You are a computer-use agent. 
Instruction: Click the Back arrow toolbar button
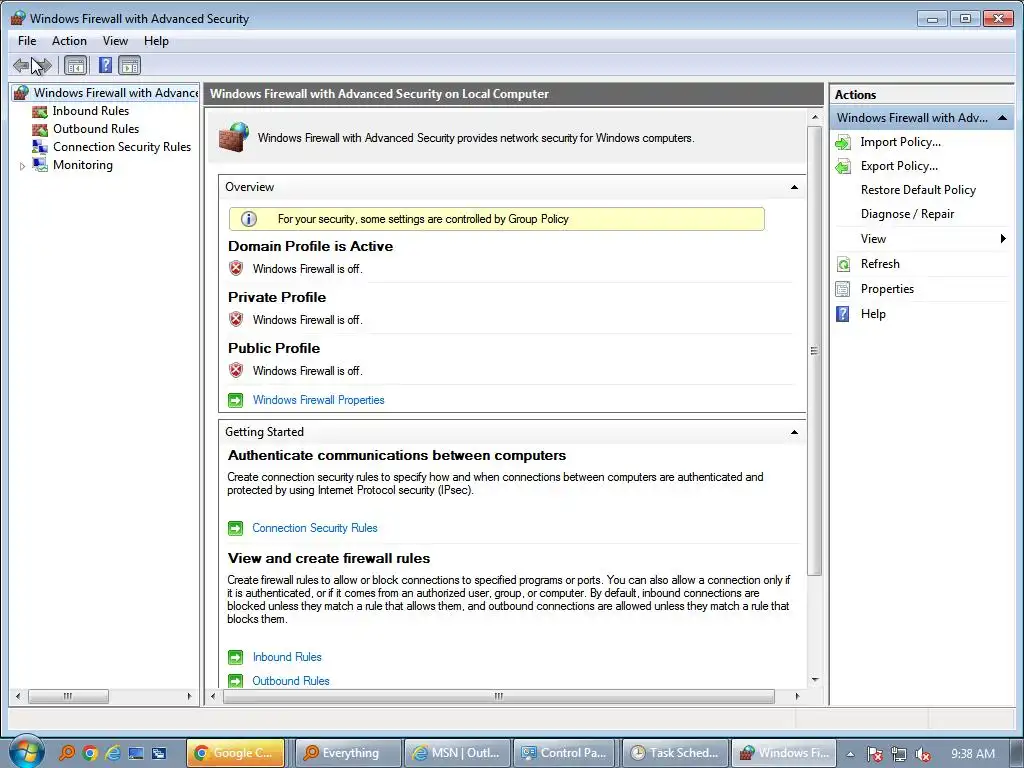(20, 65)
